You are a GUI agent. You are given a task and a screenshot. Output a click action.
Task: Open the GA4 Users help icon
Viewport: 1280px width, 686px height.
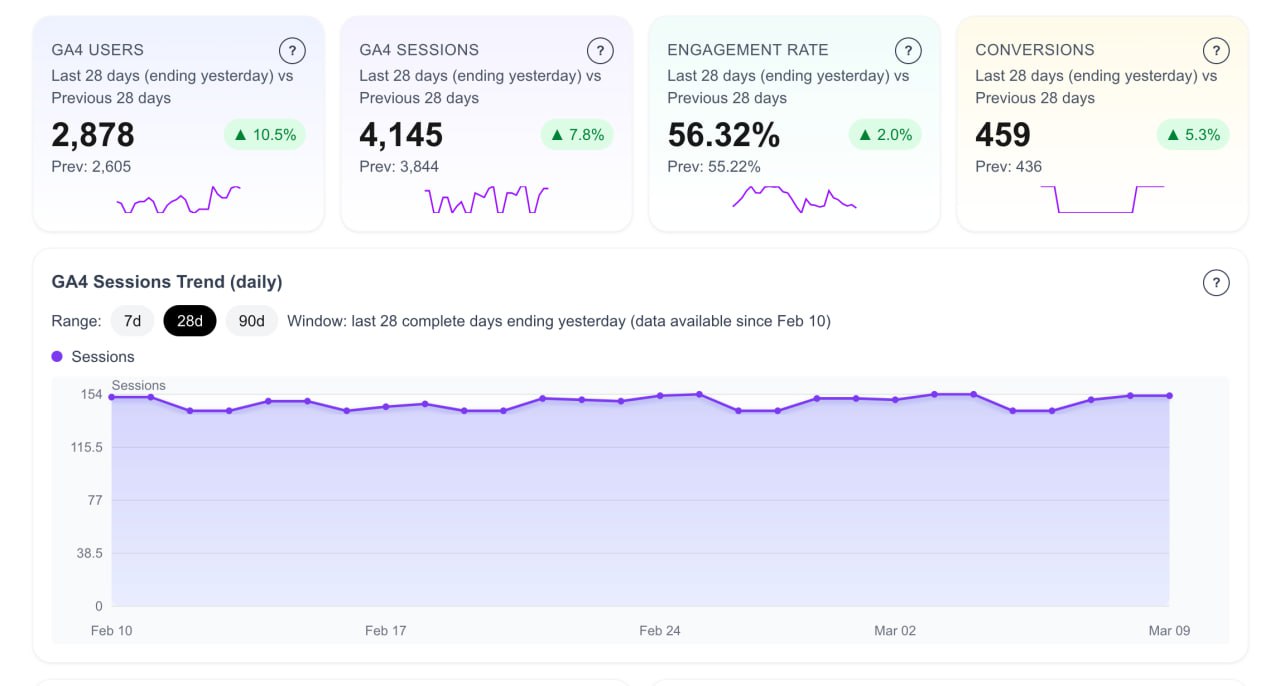tap(291, 50)
